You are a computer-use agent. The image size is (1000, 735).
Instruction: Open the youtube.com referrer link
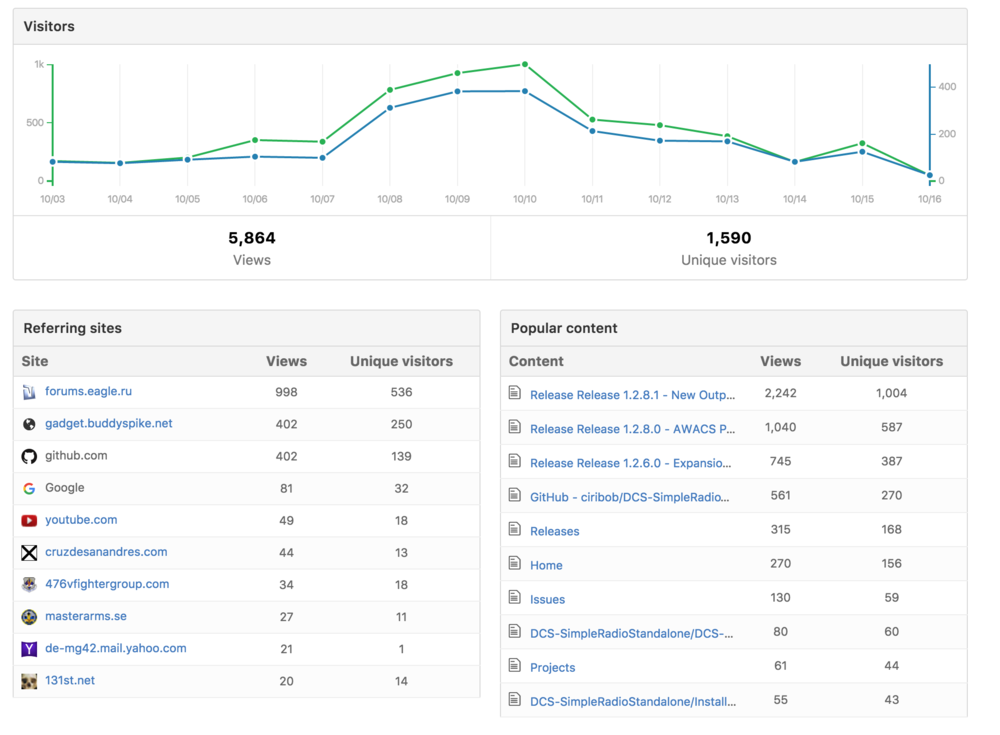[81, 519]
